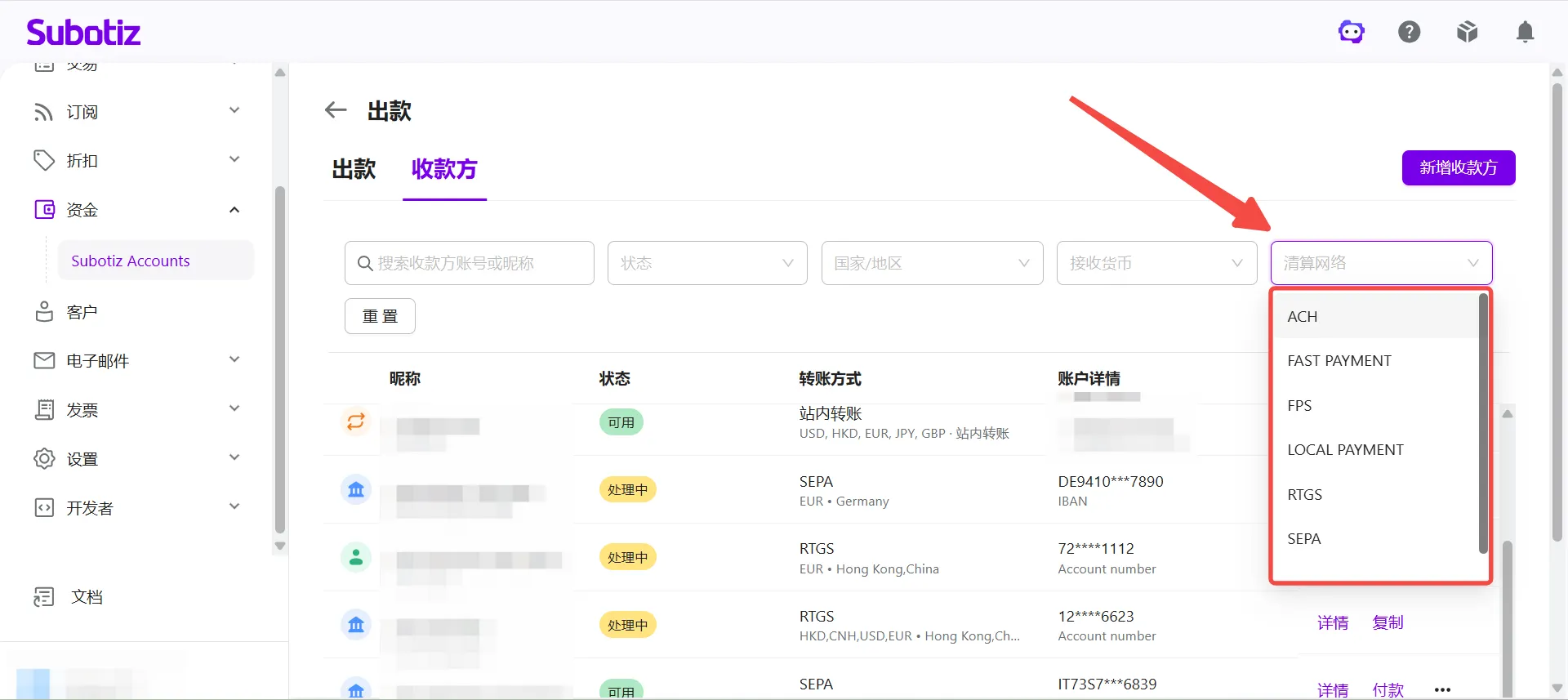1568x700 pixels.
Task: Click 复制 for the 12****6623 row
Action: pos(1388,622)
